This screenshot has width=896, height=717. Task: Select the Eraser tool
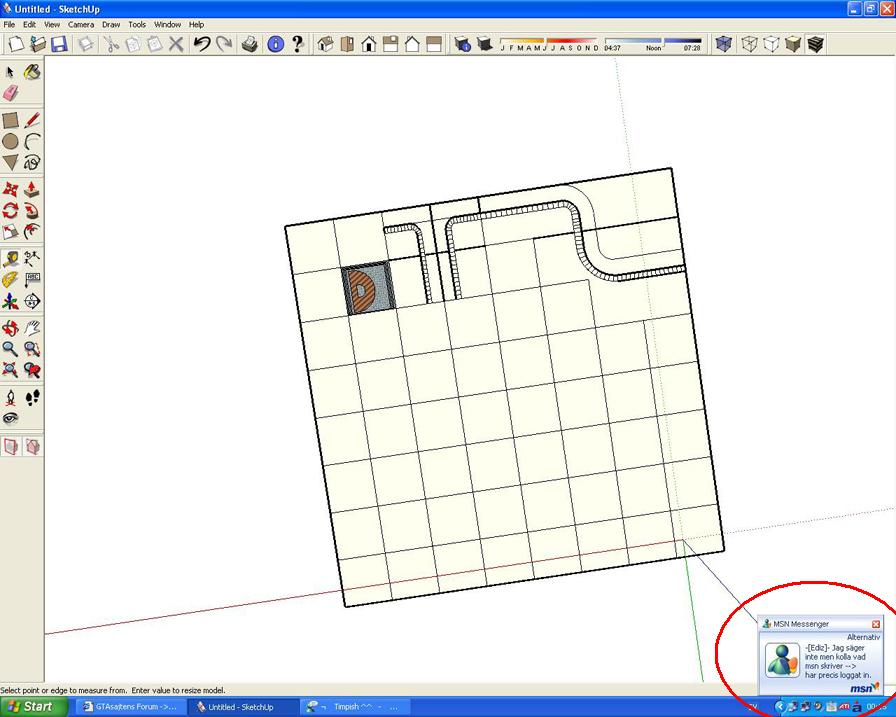point(10,93)
